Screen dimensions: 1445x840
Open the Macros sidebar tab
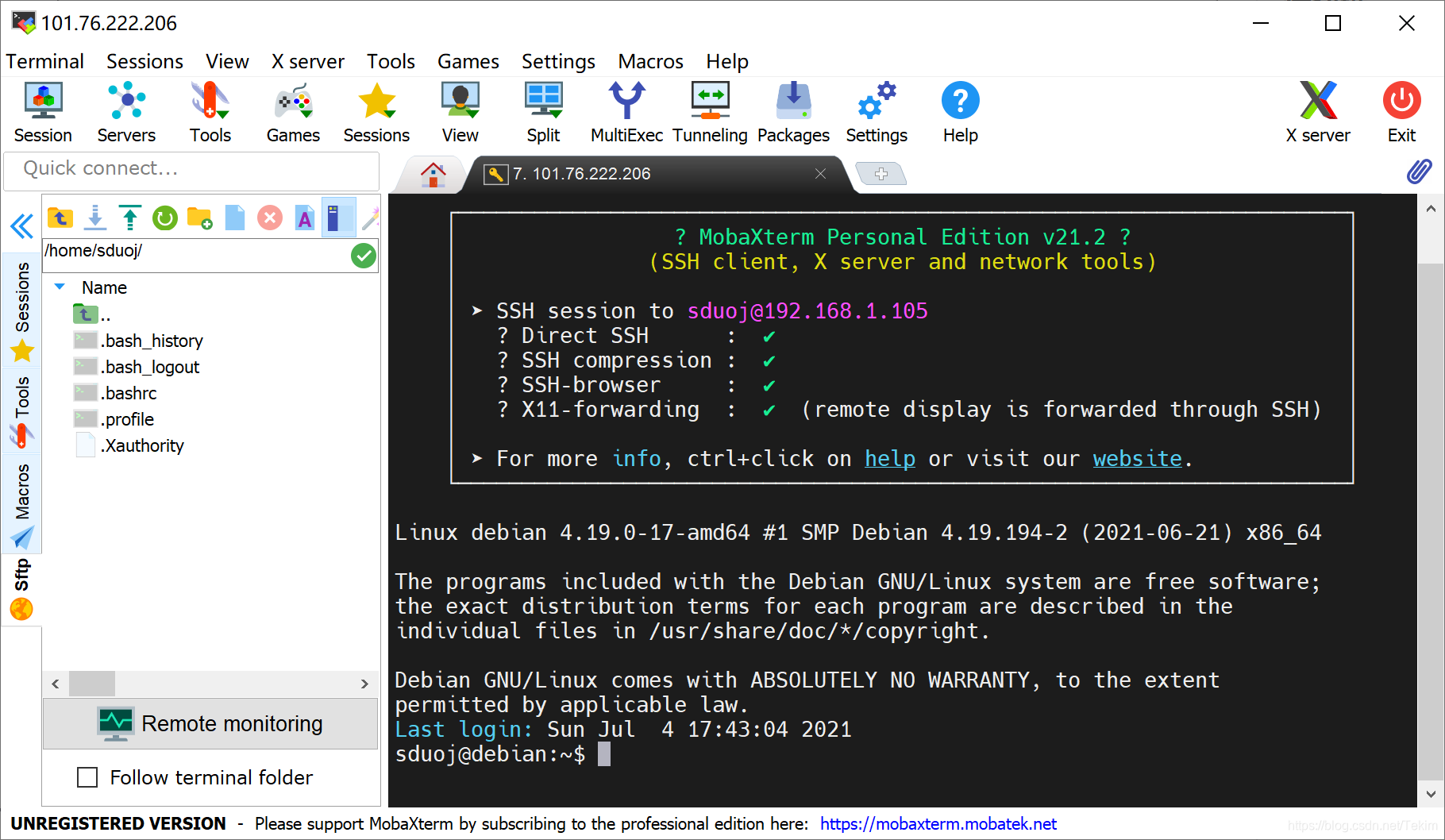22,503
